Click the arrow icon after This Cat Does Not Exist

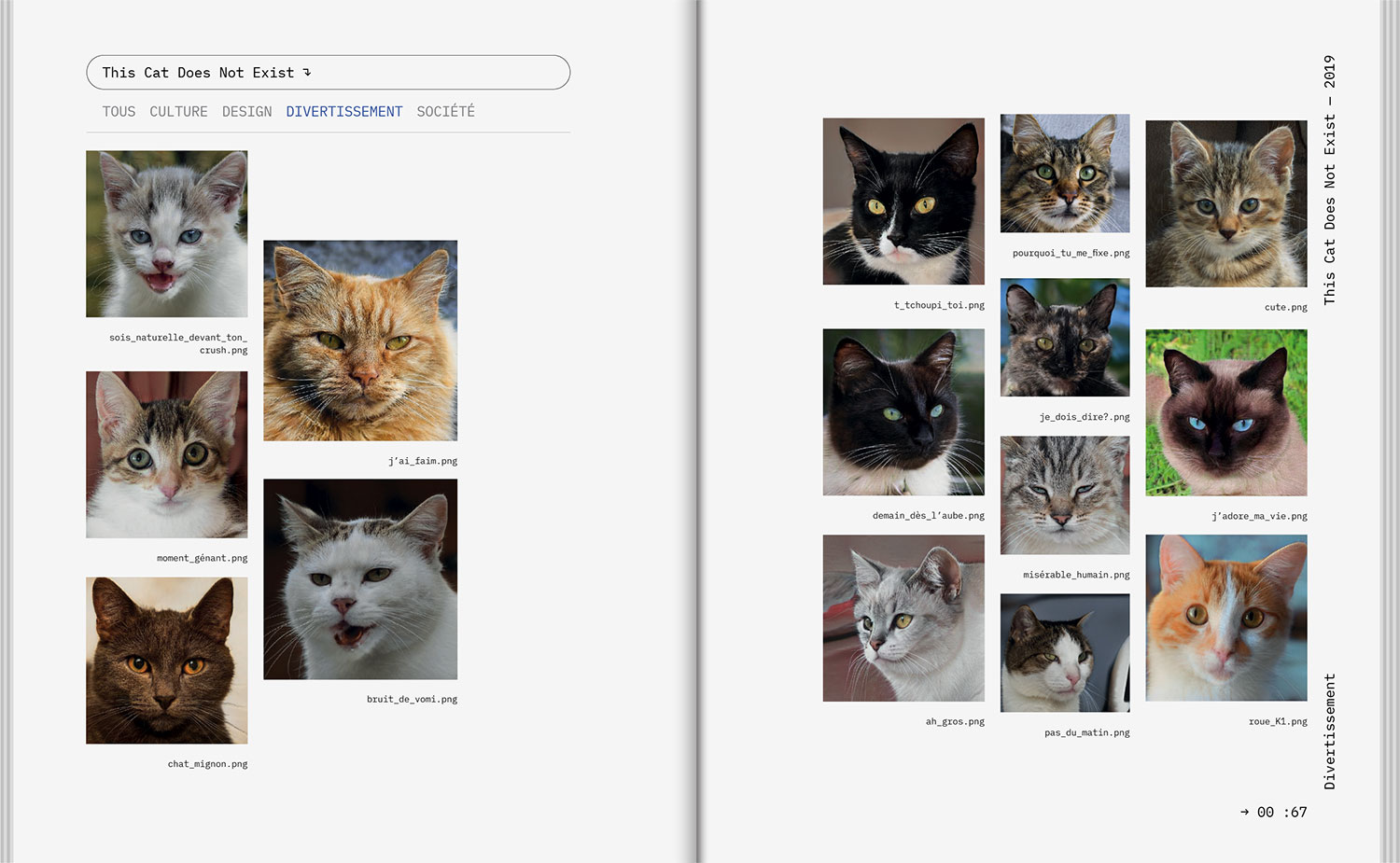click(x=306, y=73)
